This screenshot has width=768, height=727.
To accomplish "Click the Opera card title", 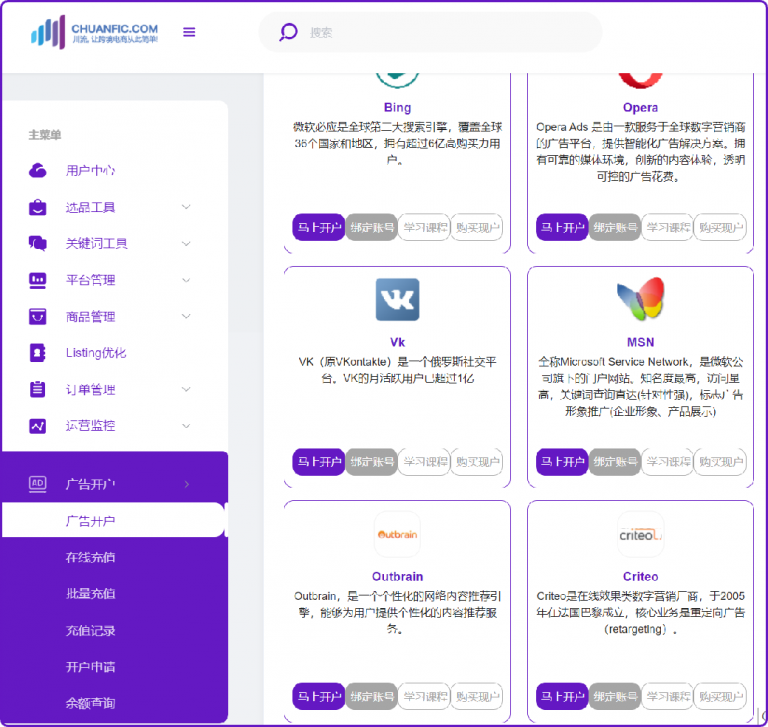I will [640, 107].
